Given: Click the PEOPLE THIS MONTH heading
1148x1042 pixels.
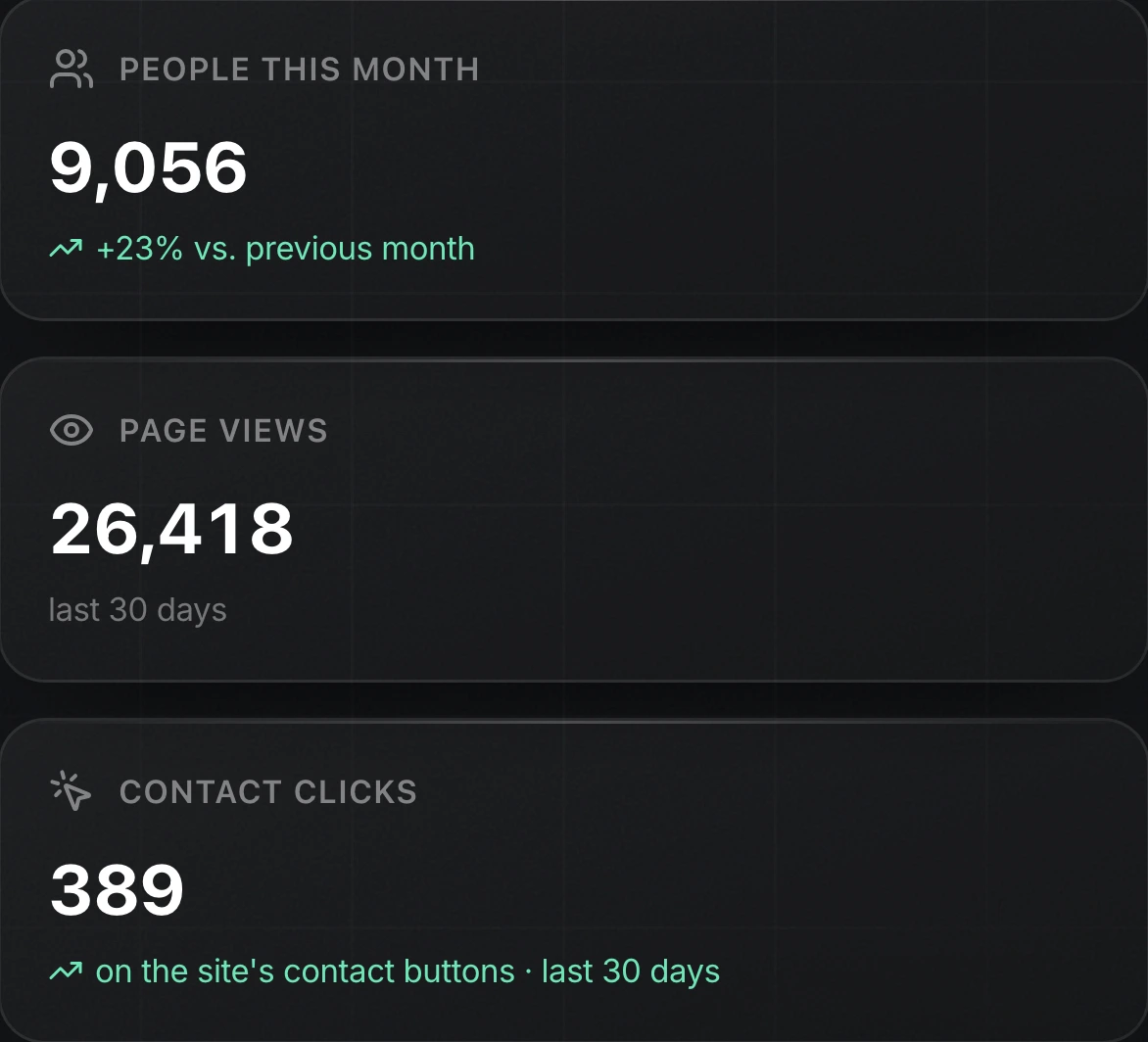Looking at the screenshot, I should [300, 70].
